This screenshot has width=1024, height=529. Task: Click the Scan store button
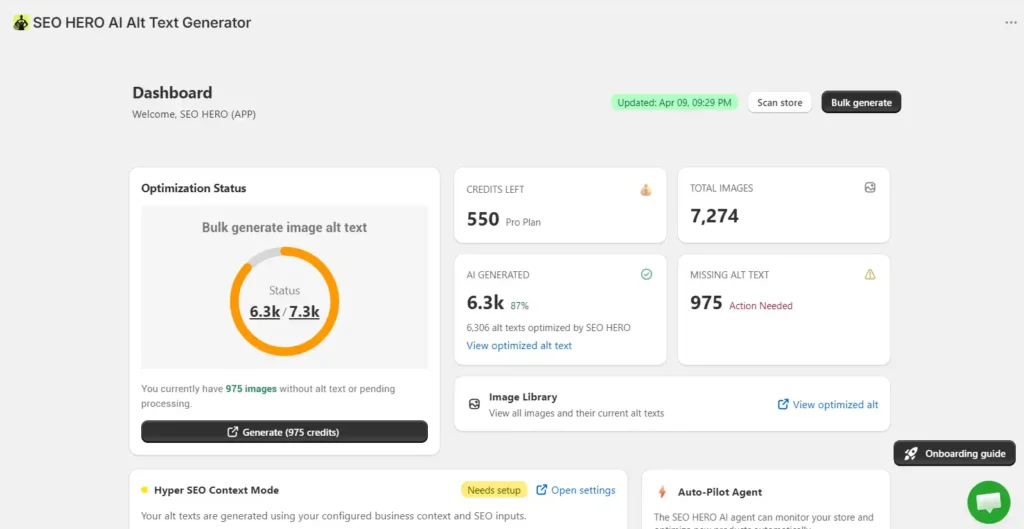click(x=779, y=103)
